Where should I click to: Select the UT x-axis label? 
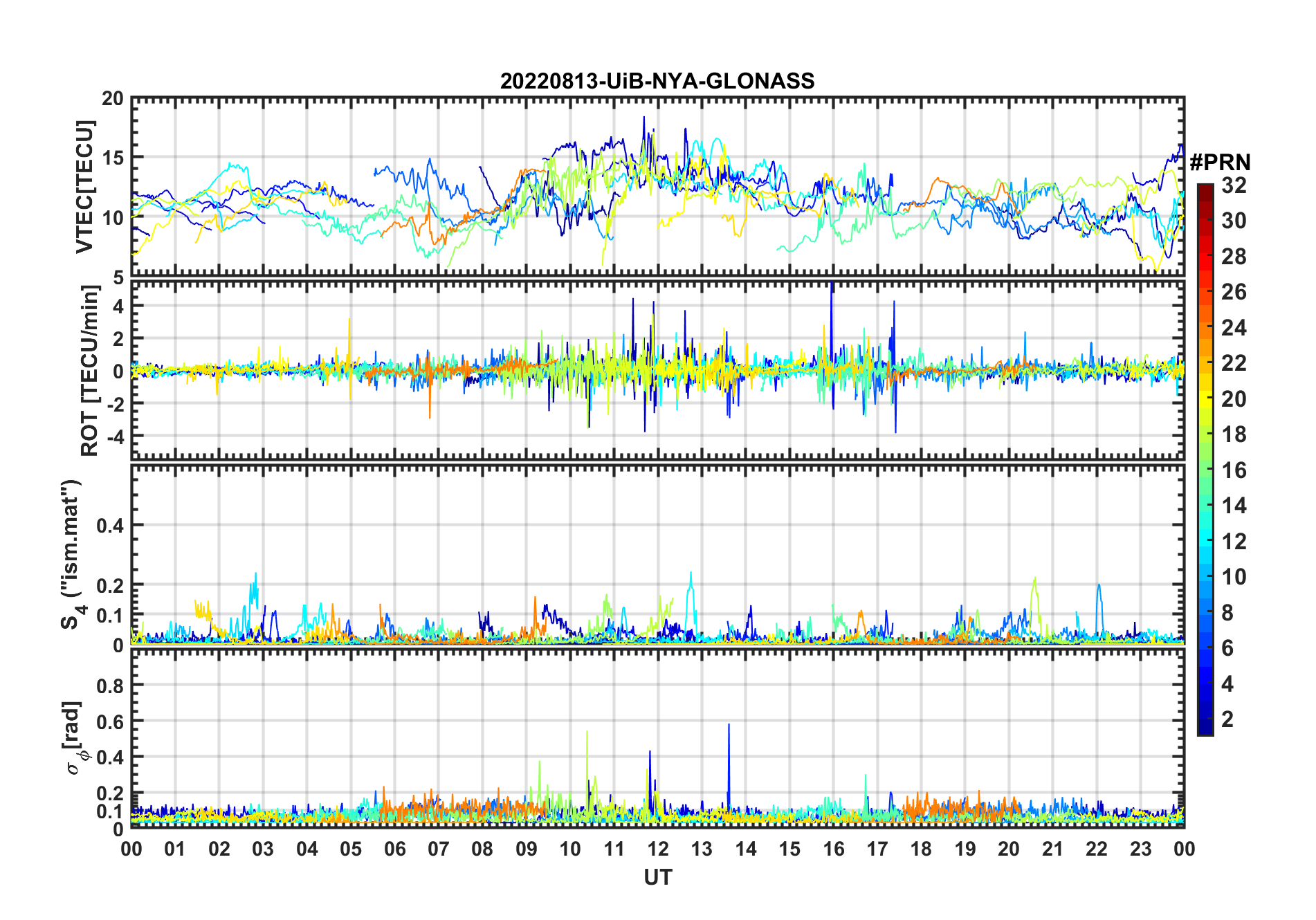pos(657,877)
